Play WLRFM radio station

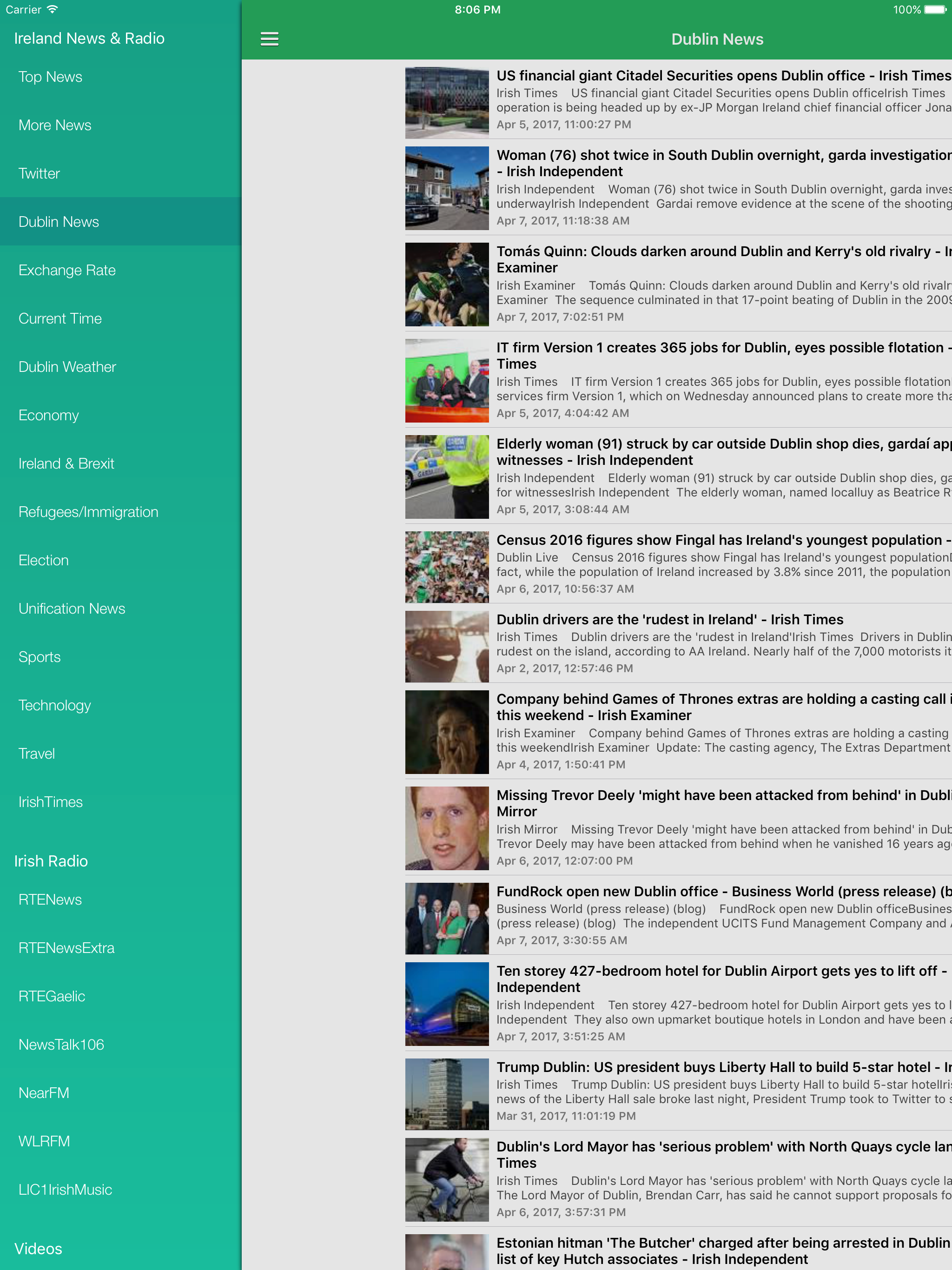coord(120,1141)
